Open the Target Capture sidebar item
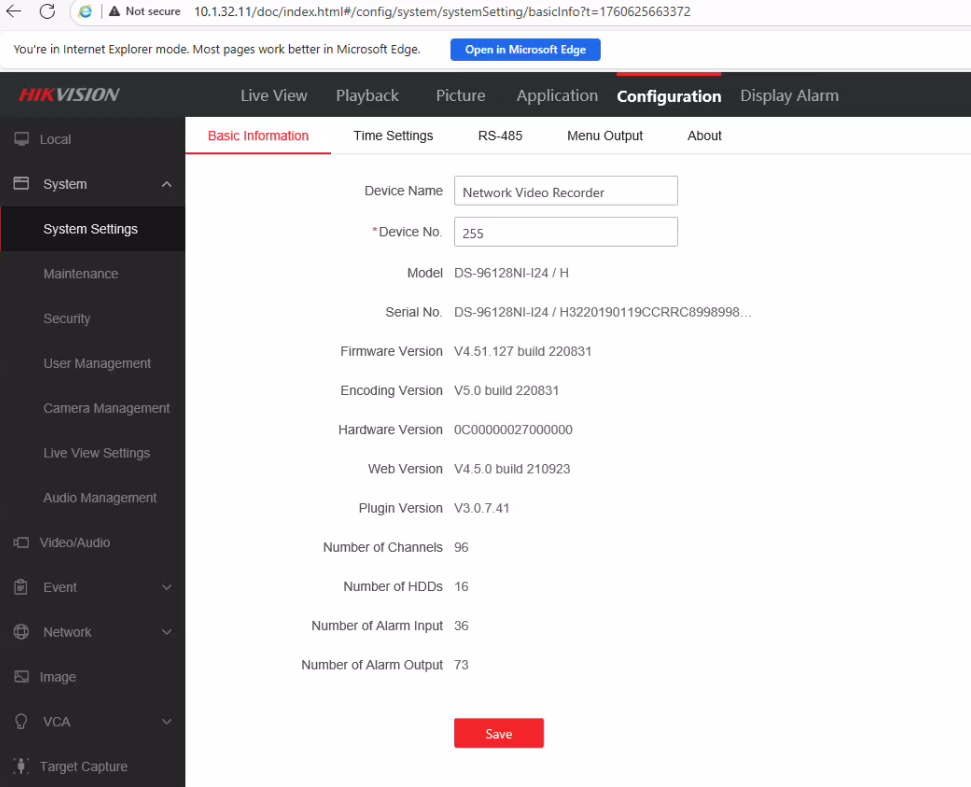The image size is (971, 787). click(x=93, y=766)
